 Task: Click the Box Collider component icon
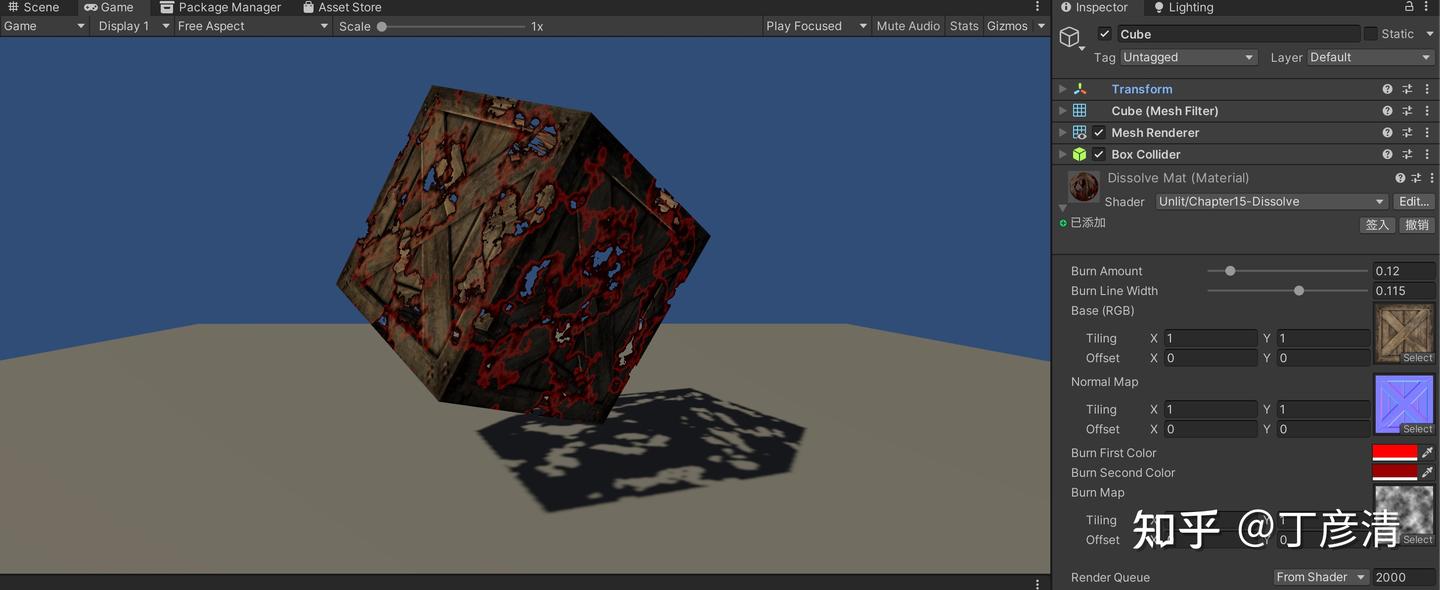[1080, 154]
